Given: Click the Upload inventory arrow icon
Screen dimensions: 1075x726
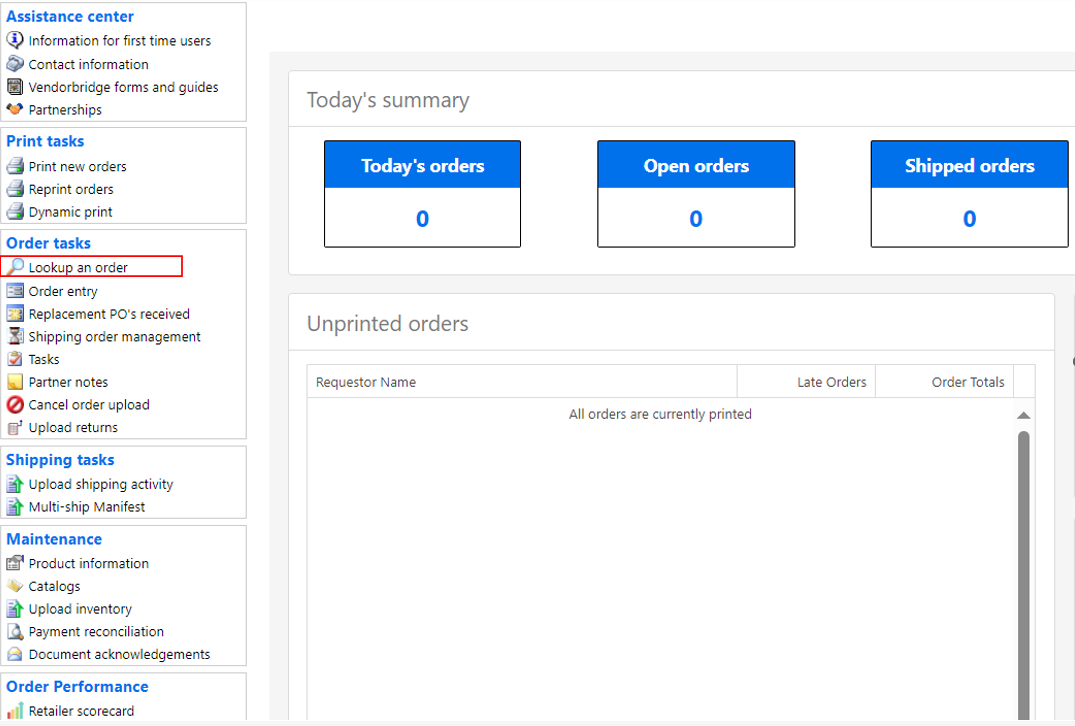Looking at the screenshot, I should point(15,609).
